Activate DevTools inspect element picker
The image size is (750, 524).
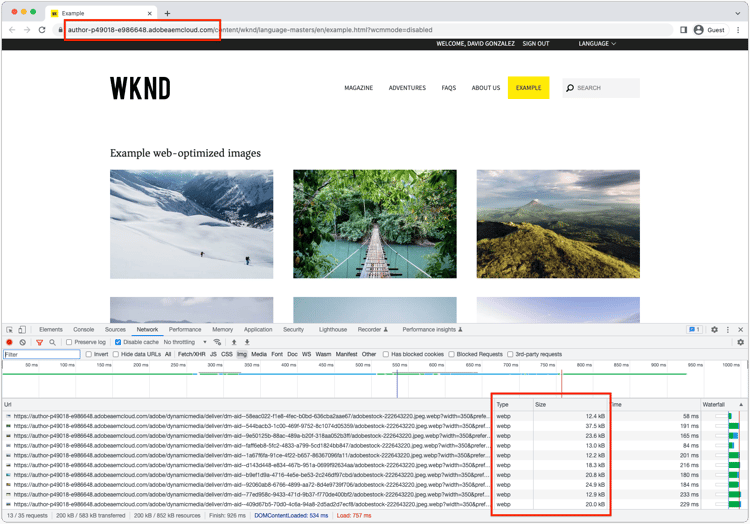click(10, 330)
